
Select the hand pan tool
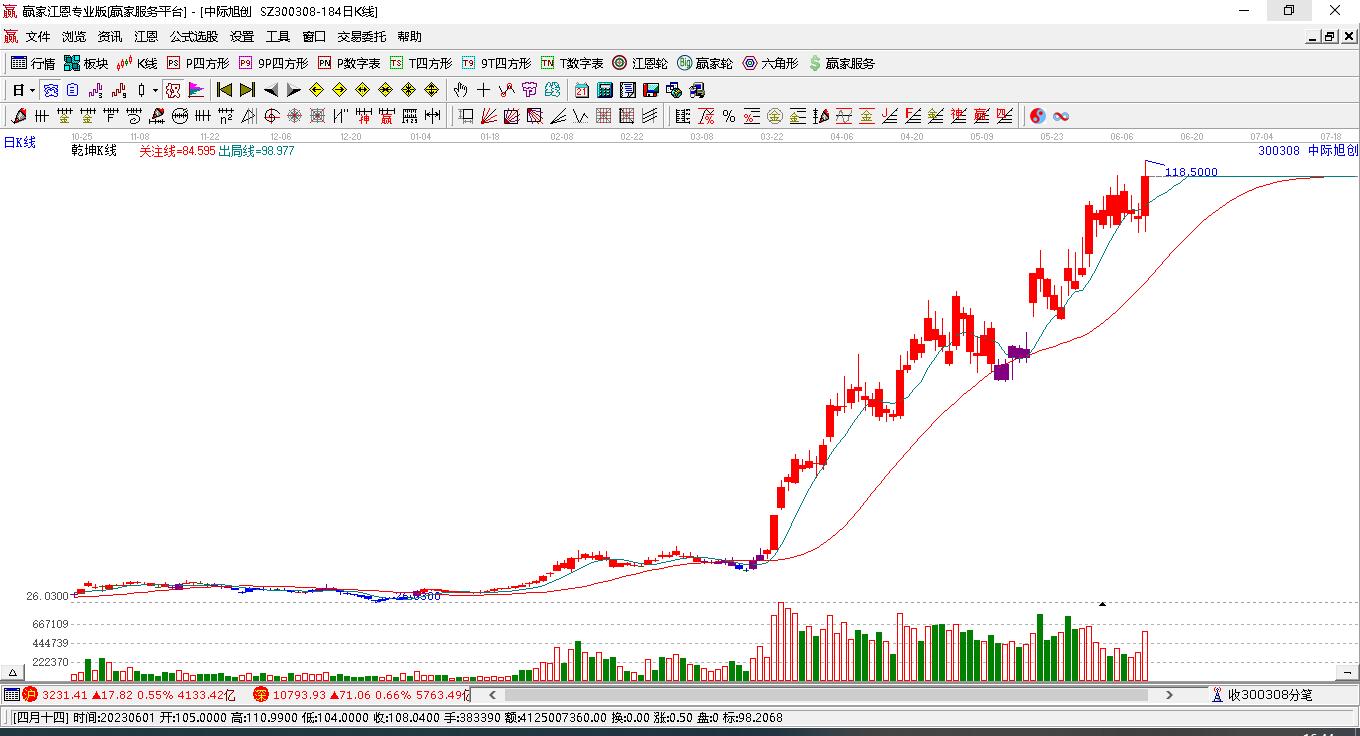pyautogui.click(x=460, y=90)
